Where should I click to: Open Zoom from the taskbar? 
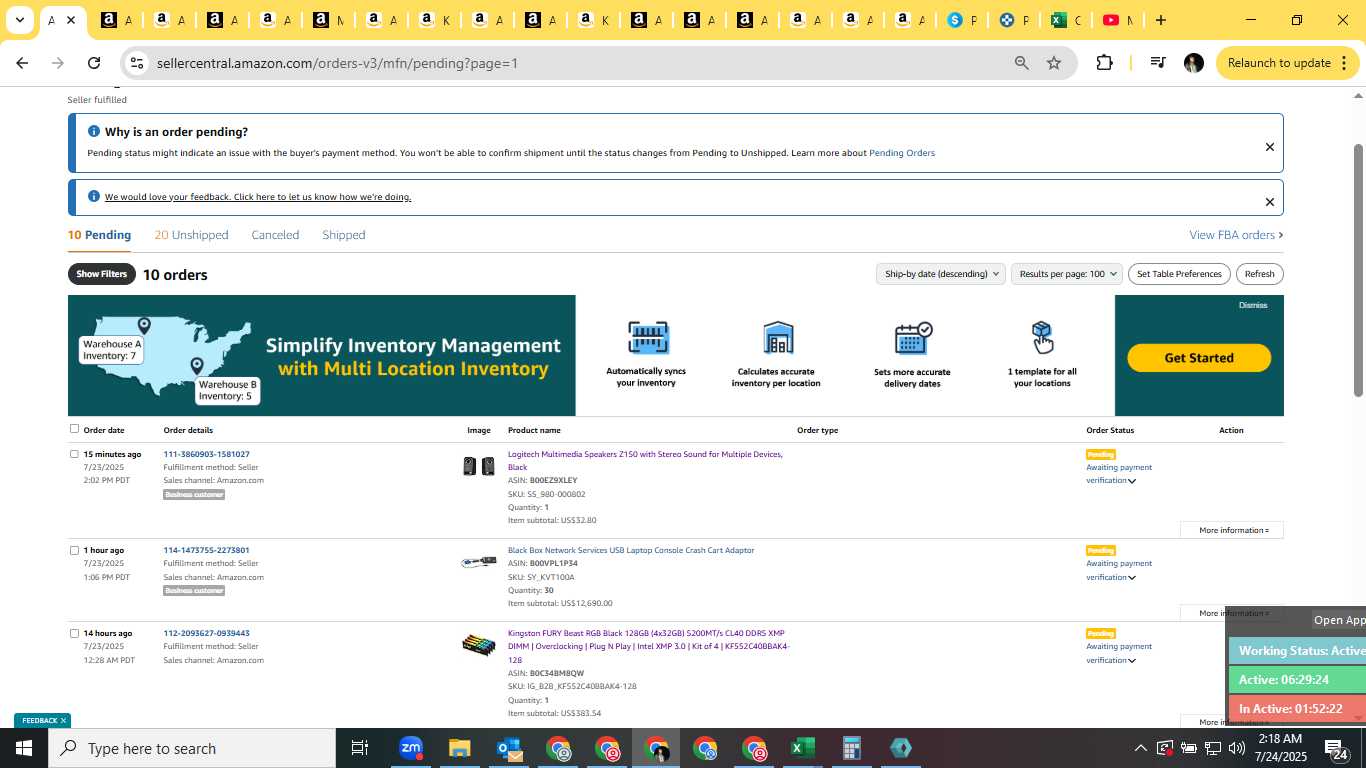(x=411, y=748)
